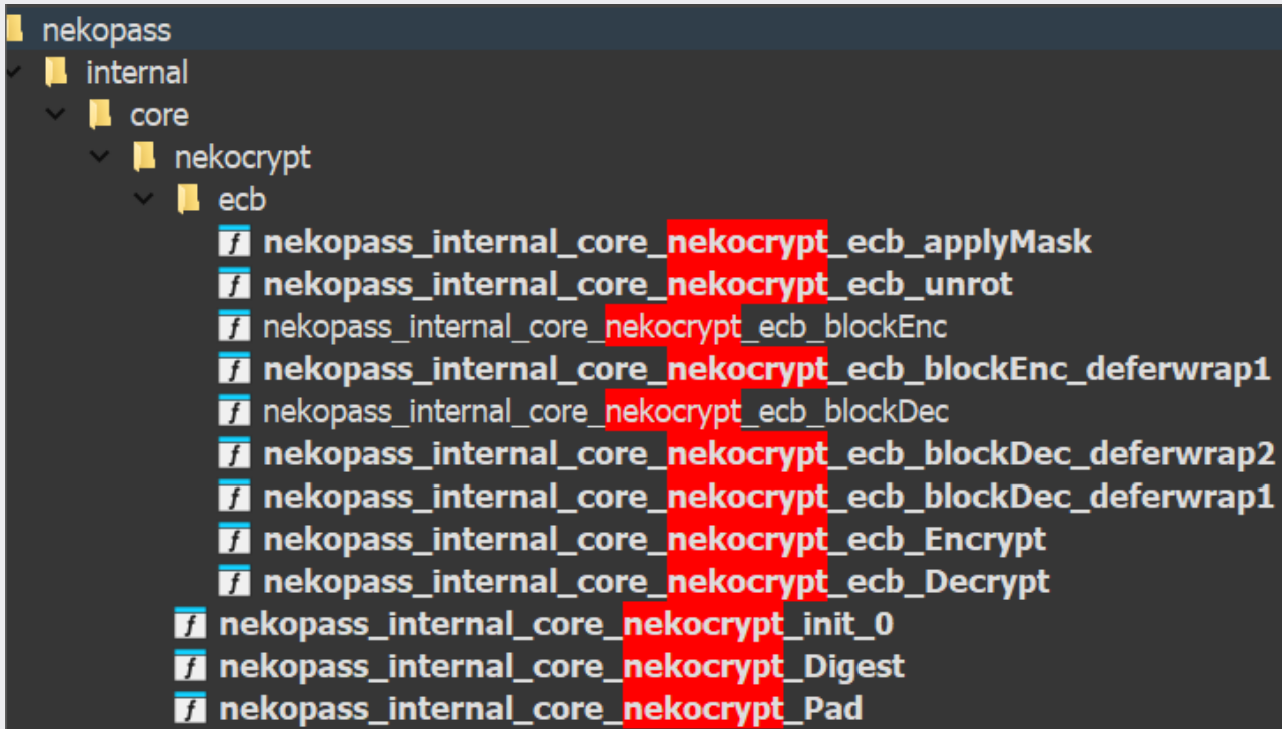Click function icon beside nekocrypt_init_0

[x=190, y=625]
